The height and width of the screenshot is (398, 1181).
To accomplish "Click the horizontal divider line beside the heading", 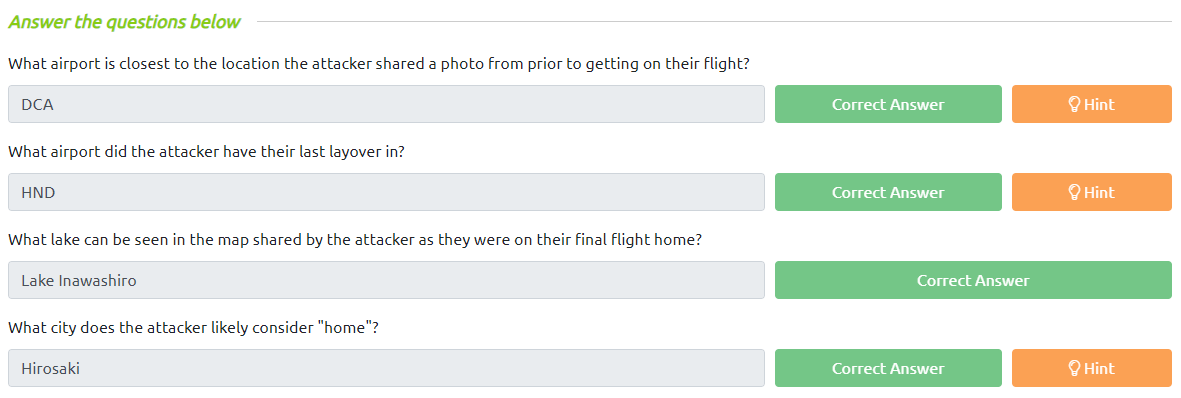I will [715, 22].
